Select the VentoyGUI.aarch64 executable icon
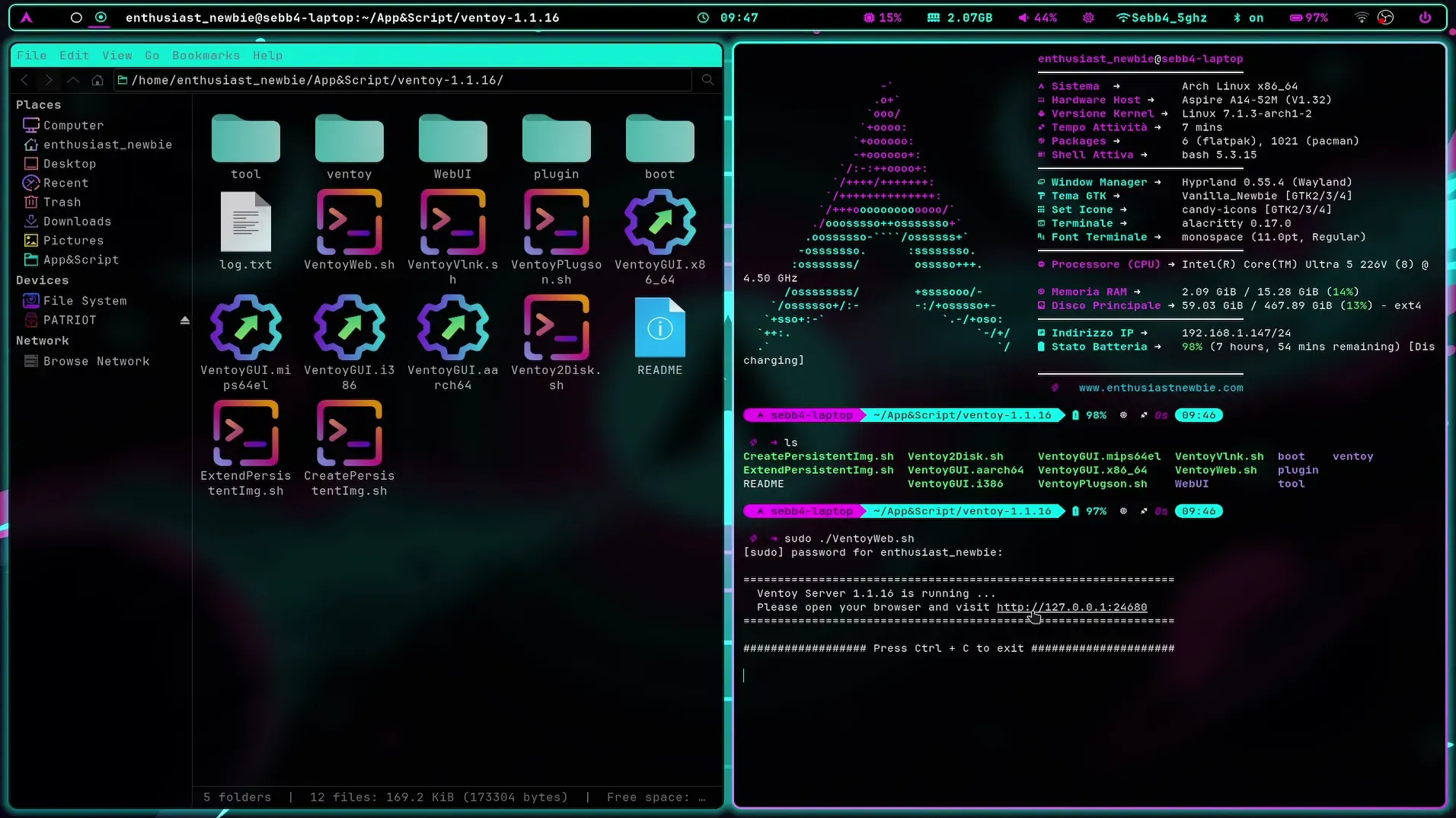 [453, 328]
